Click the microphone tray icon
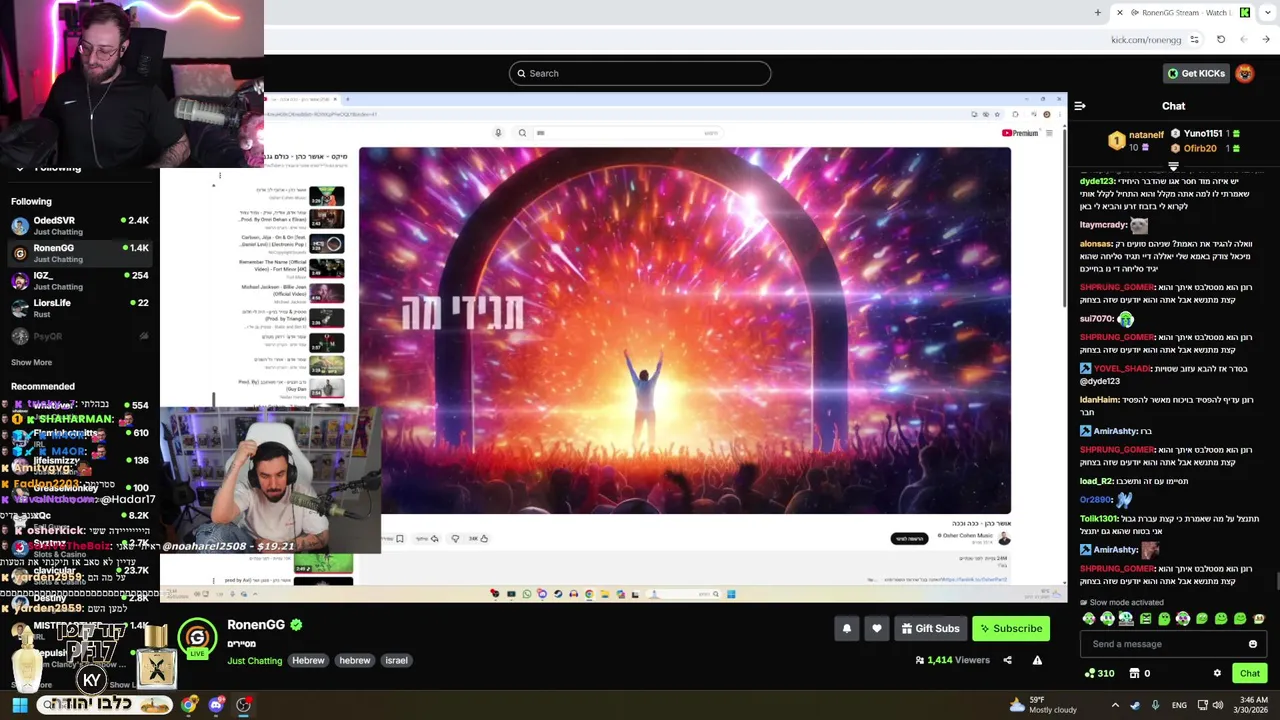This screenshot has height=720, width=1280. coord(1155,705)
